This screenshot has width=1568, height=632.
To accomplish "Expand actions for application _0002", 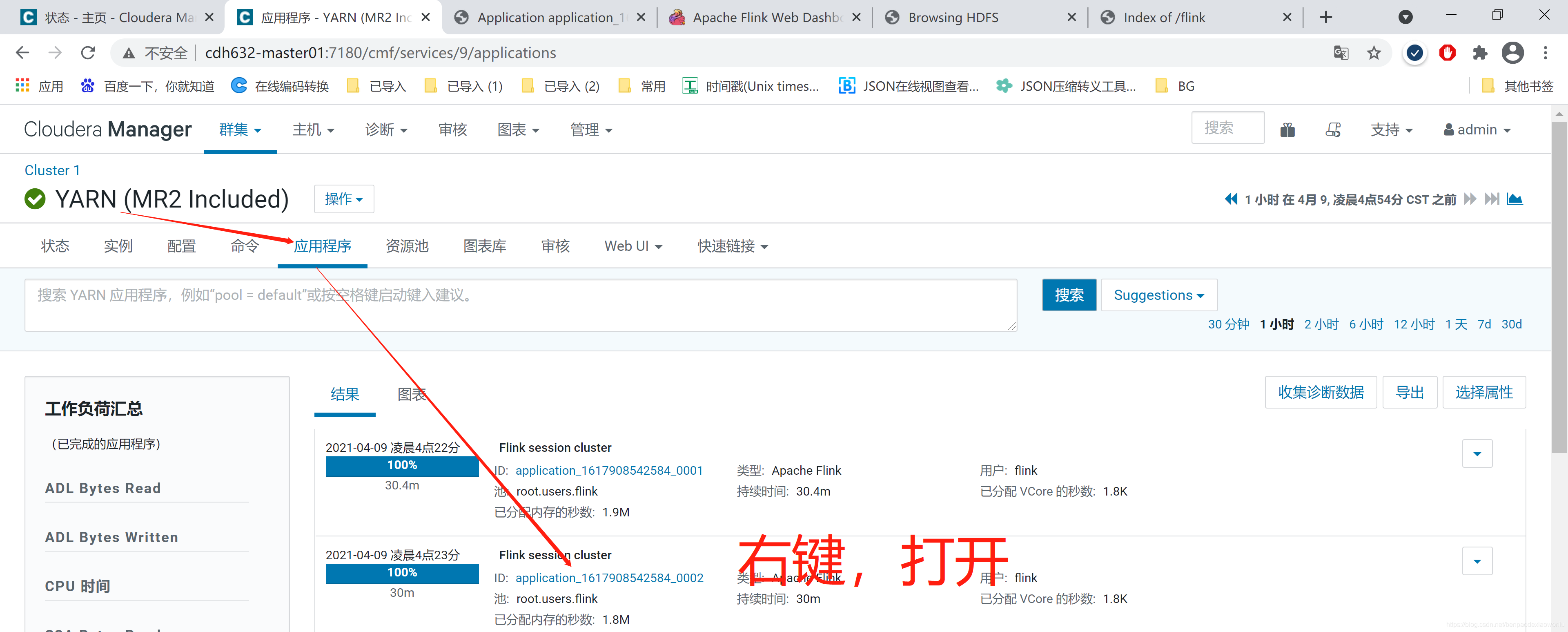I will coord(1477,561).
